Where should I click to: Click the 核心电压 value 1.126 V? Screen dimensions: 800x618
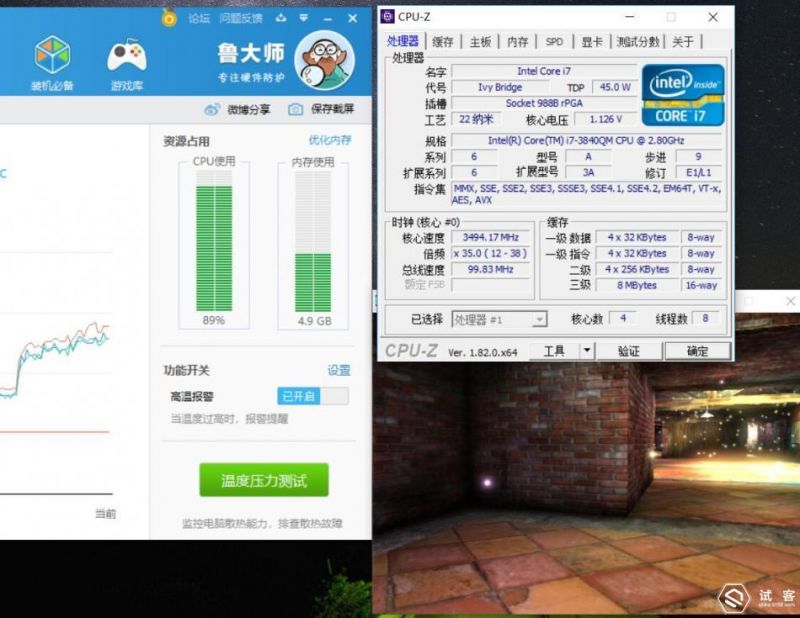point(606,119)
